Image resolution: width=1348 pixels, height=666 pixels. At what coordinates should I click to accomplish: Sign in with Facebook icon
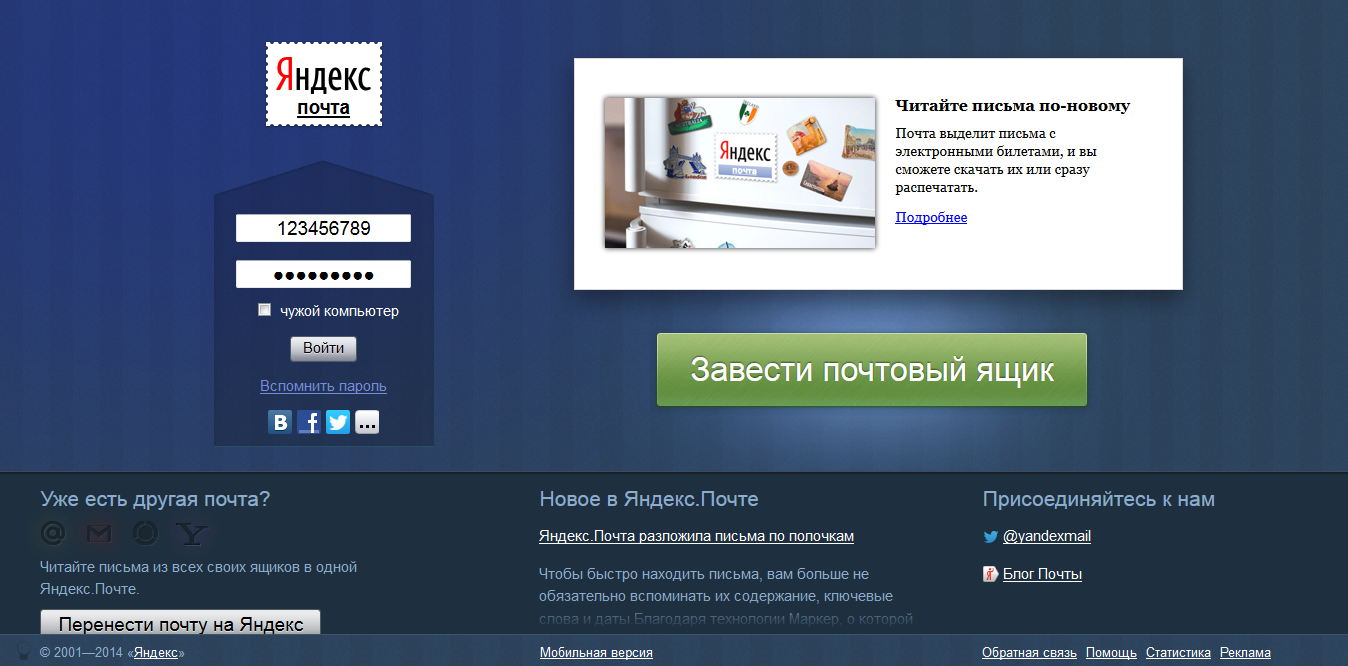click(x=309, y=422)
